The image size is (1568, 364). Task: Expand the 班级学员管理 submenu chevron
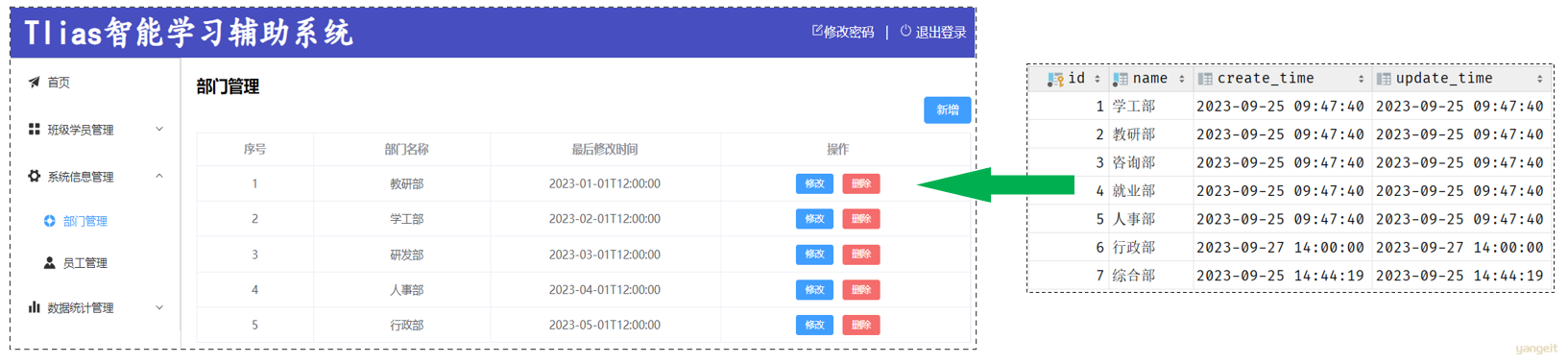[159, 130]
